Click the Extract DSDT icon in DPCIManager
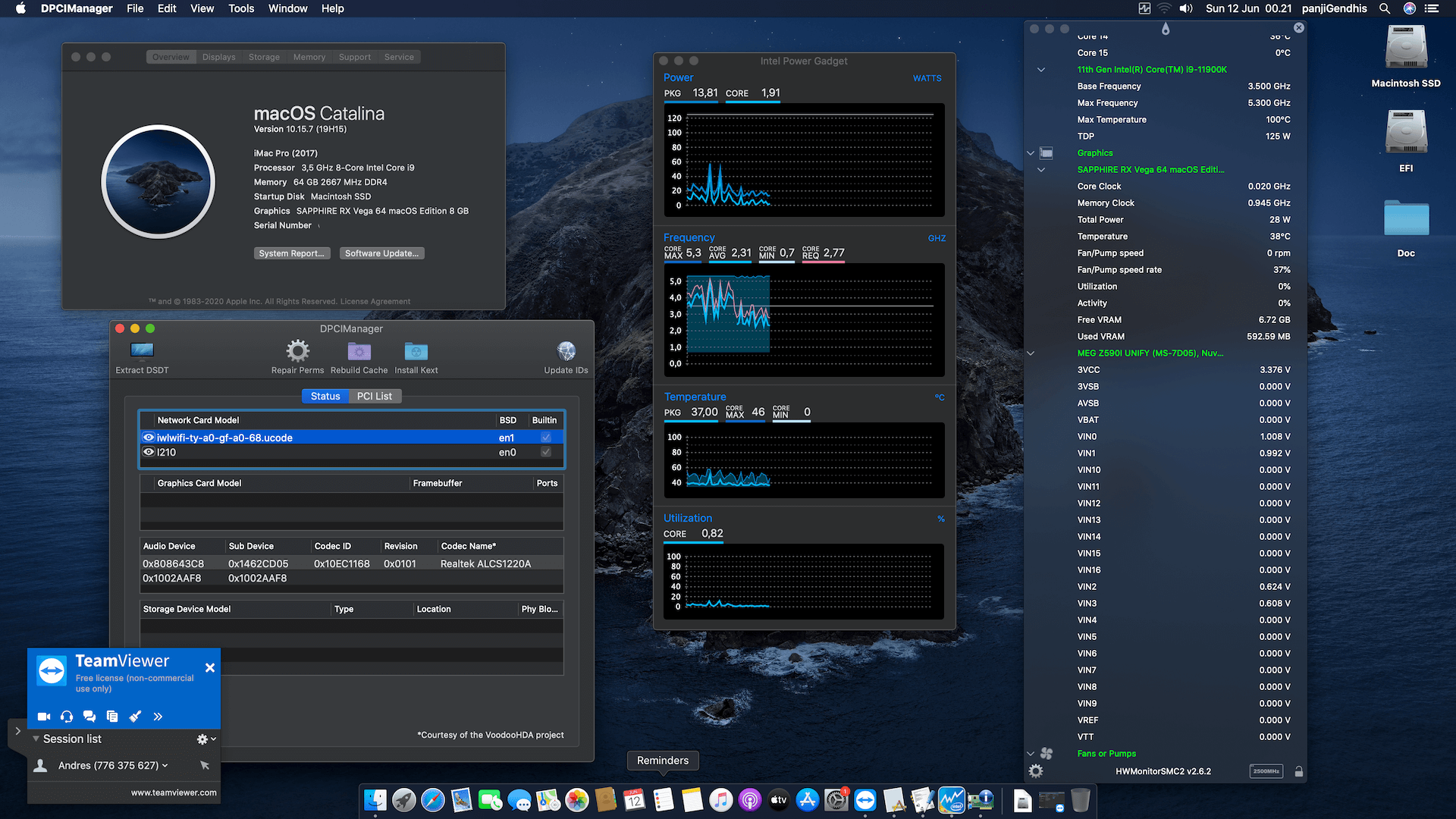1456x819 pixels. [x=141, y=351]
